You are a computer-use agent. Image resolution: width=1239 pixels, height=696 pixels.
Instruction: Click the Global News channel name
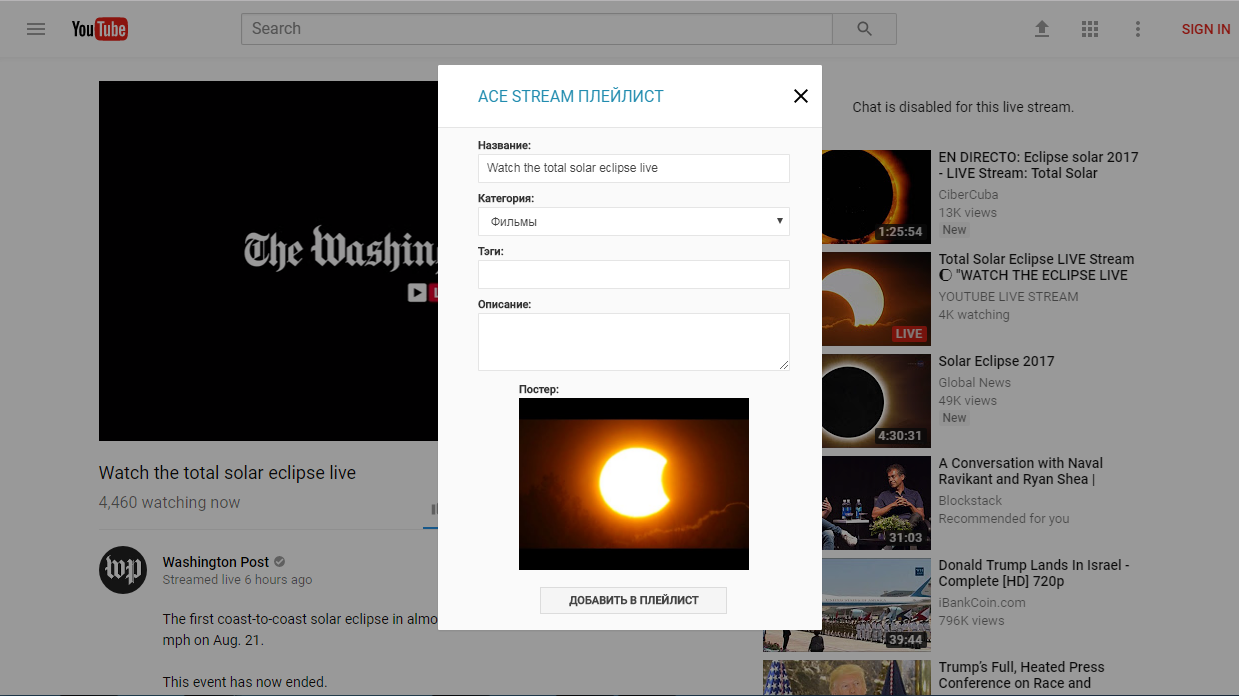[974, 383]
